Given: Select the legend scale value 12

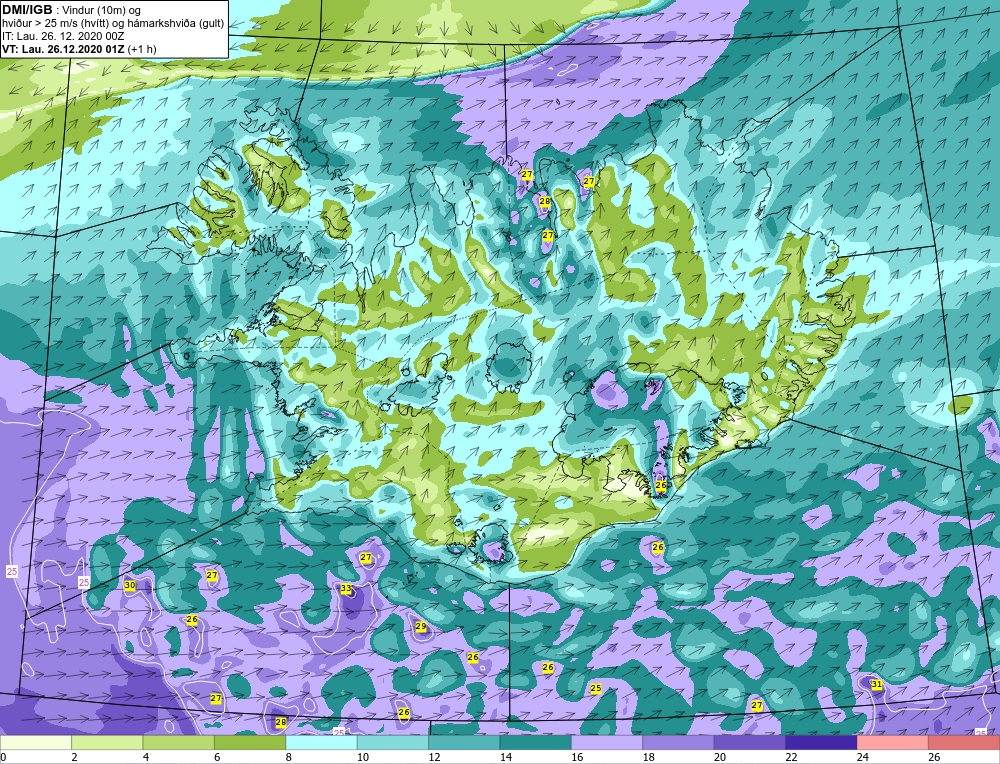Looking at the screenshot, I should coord(434,757).
